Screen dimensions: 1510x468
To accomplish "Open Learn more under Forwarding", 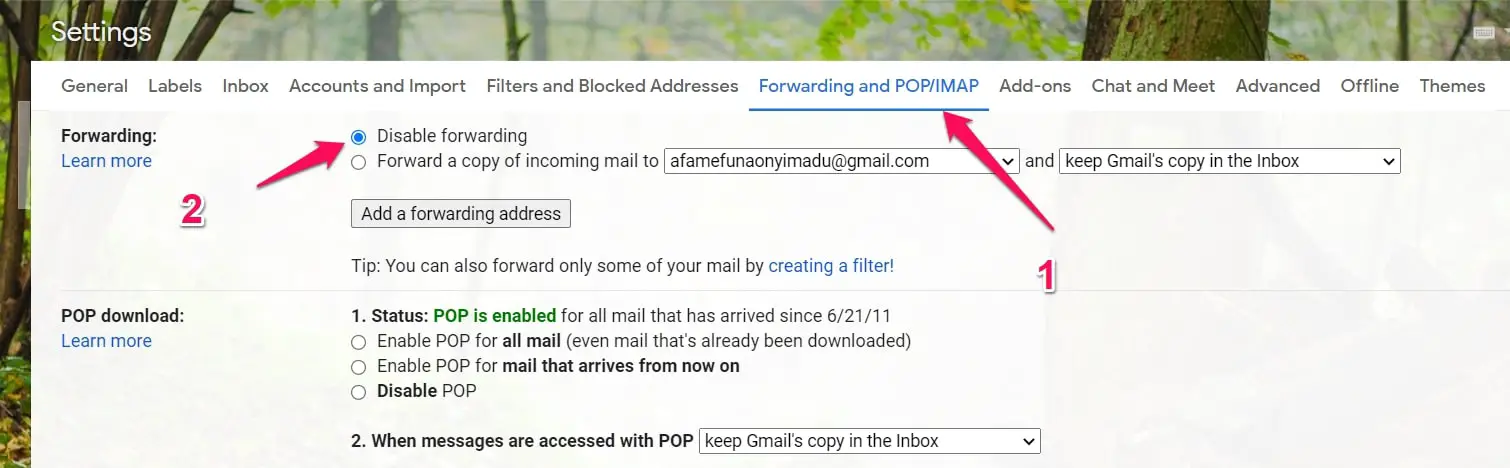I will pos(106,161).
